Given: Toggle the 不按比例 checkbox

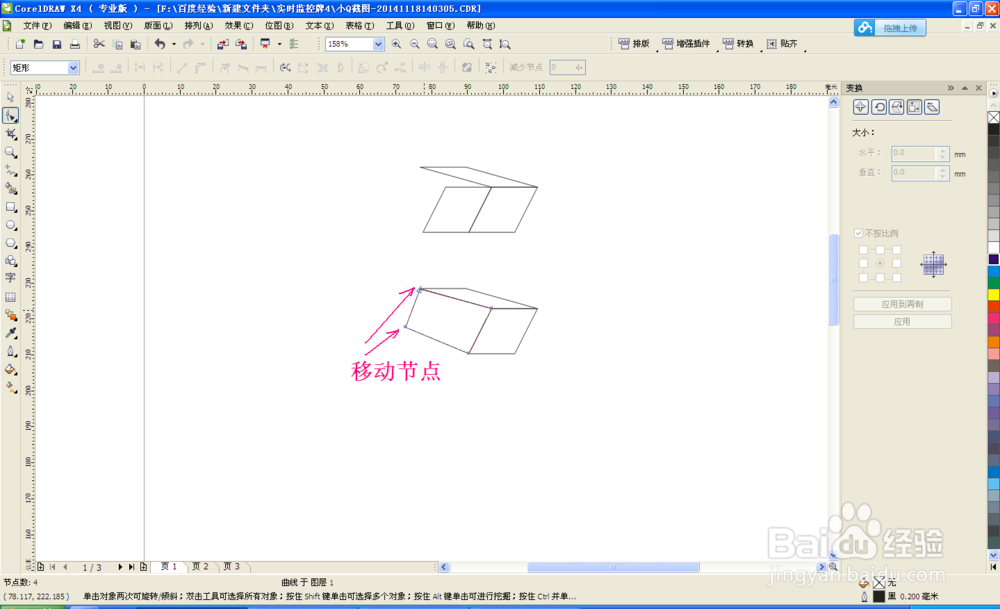Looking at the screenshot, I should [858, 232].
